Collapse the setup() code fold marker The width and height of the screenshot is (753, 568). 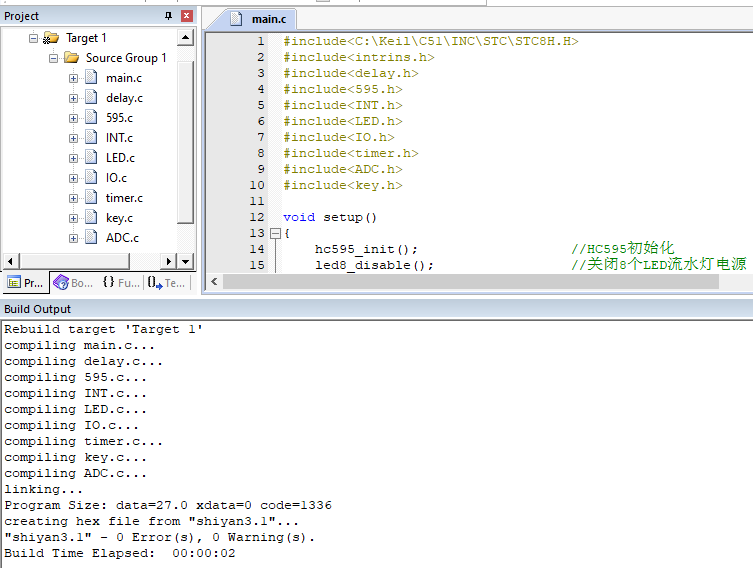pyautogui.click(x=275, y=233)
